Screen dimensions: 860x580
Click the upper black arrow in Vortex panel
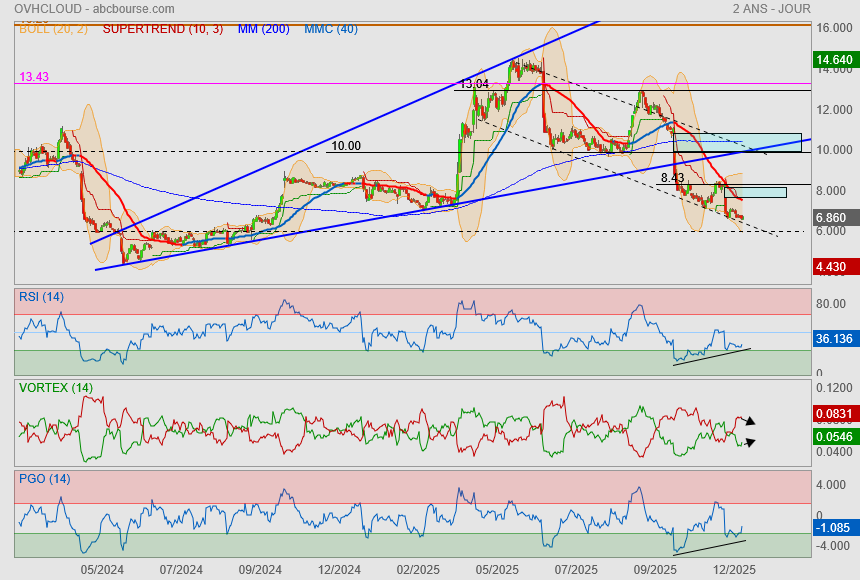click(749, 421)
